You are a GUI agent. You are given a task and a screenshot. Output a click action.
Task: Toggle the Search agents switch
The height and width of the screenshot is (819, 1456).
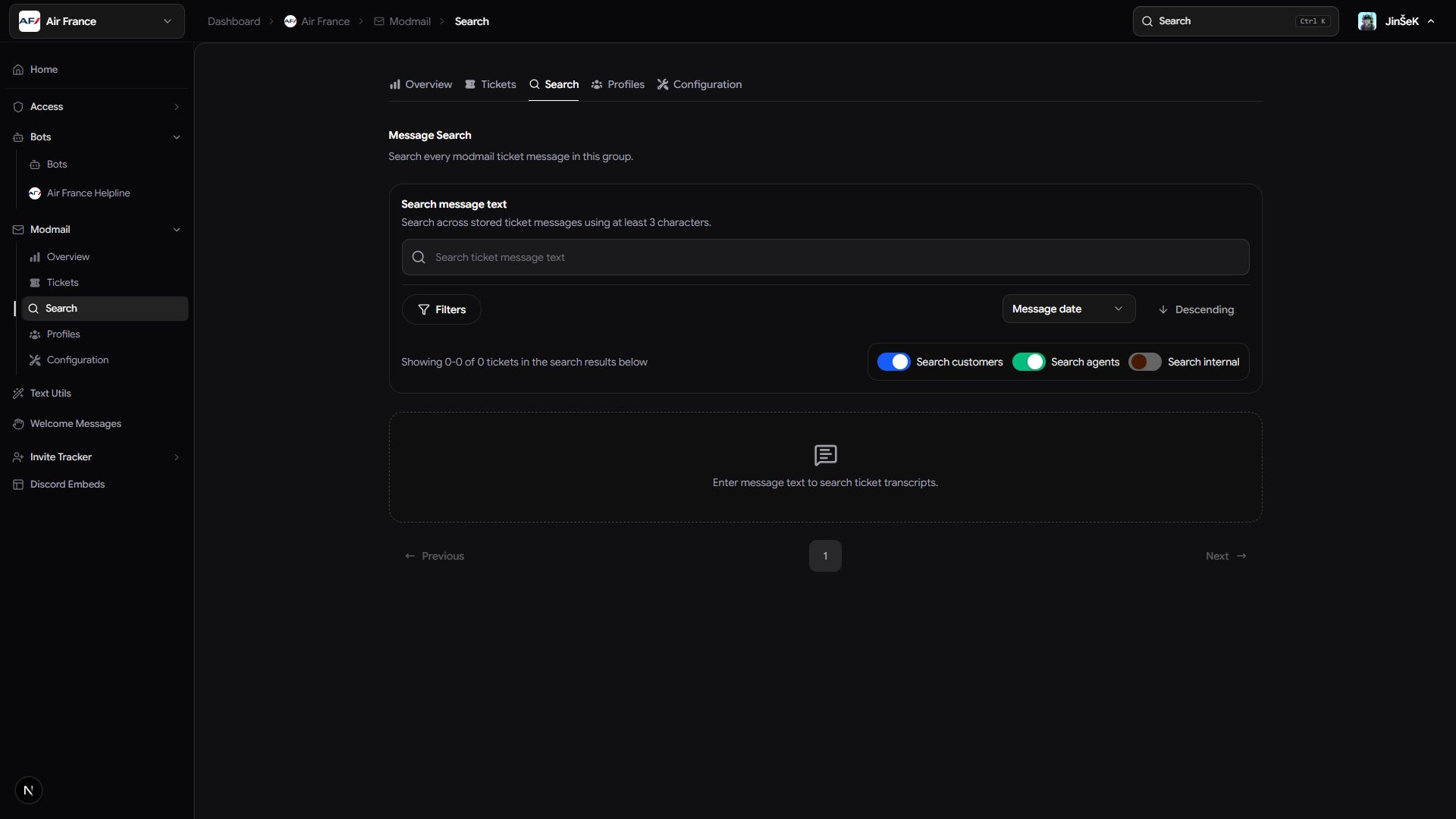[1028, 362]
